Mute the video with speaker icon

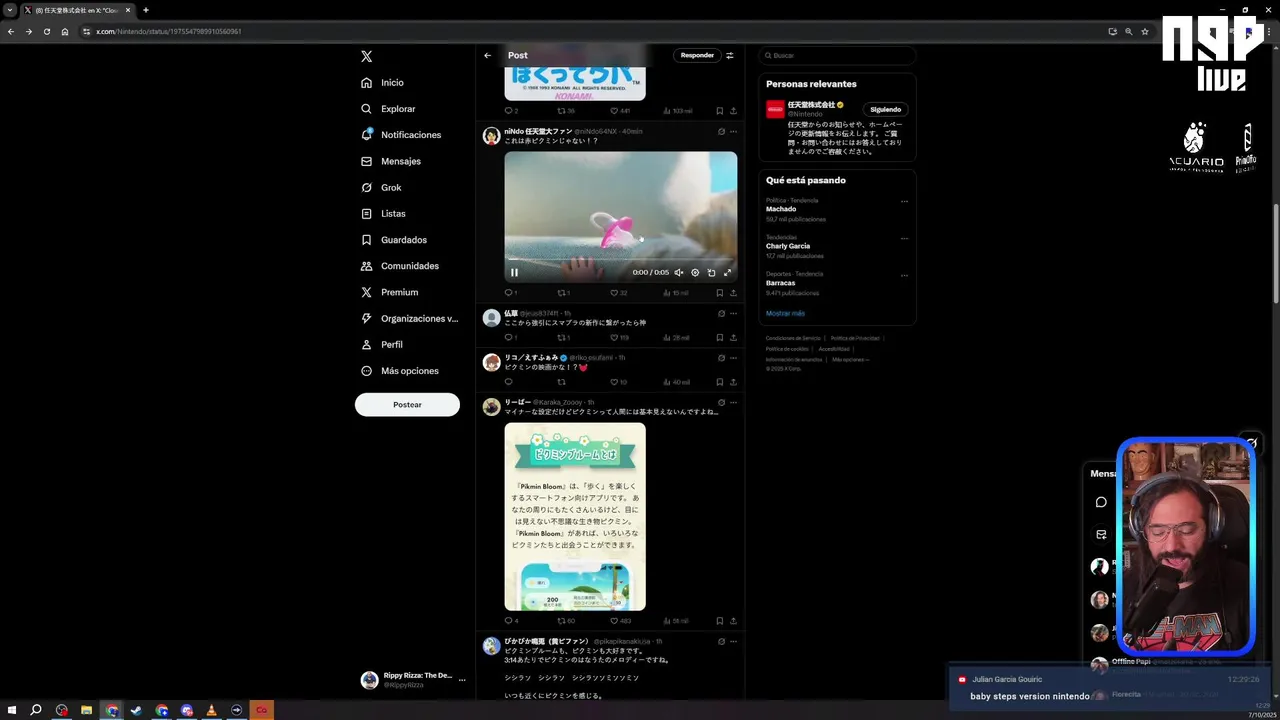[x=679, y=272]
